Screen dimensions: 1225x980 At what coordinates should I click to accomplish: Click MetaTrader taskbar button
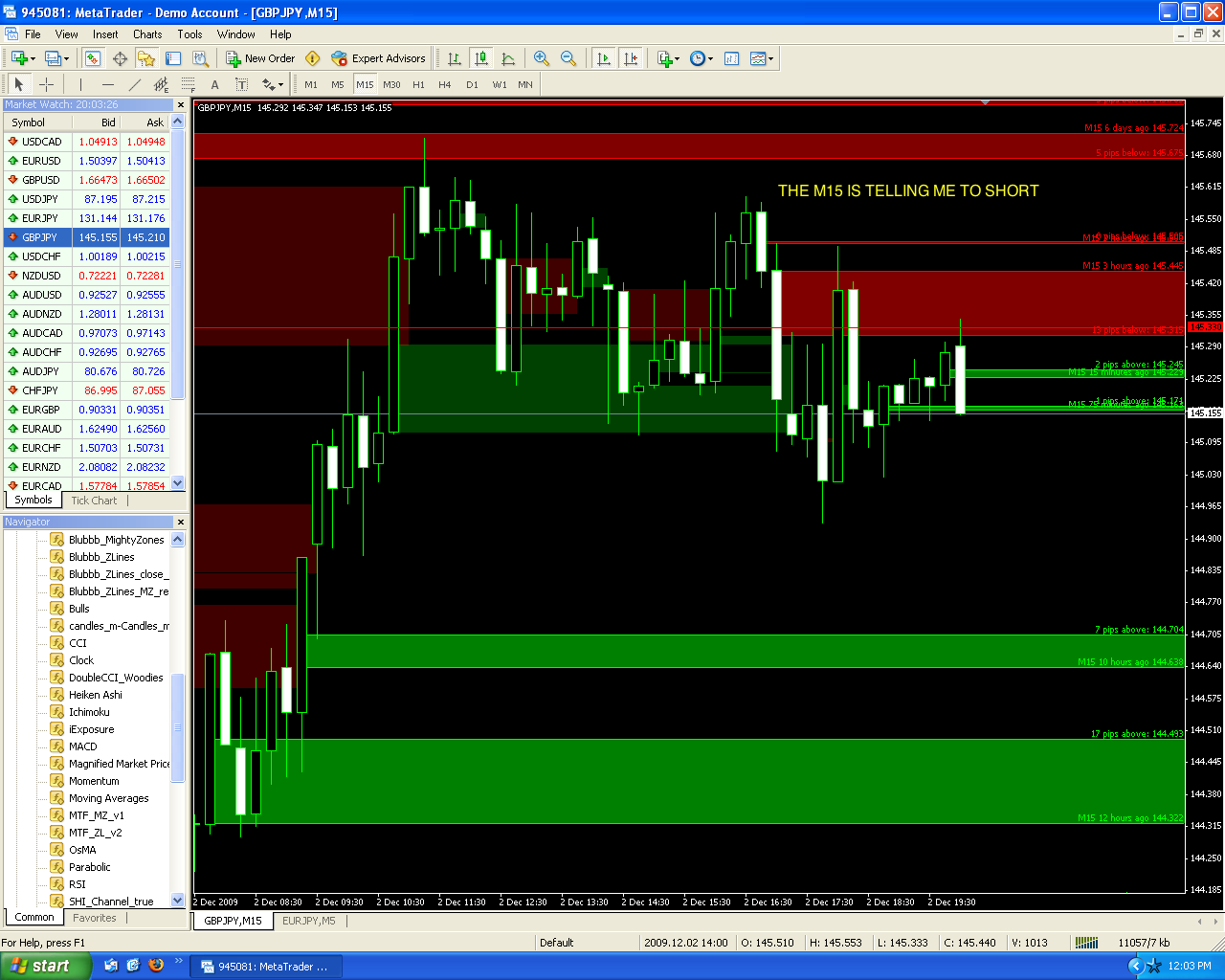coord(266,967)
